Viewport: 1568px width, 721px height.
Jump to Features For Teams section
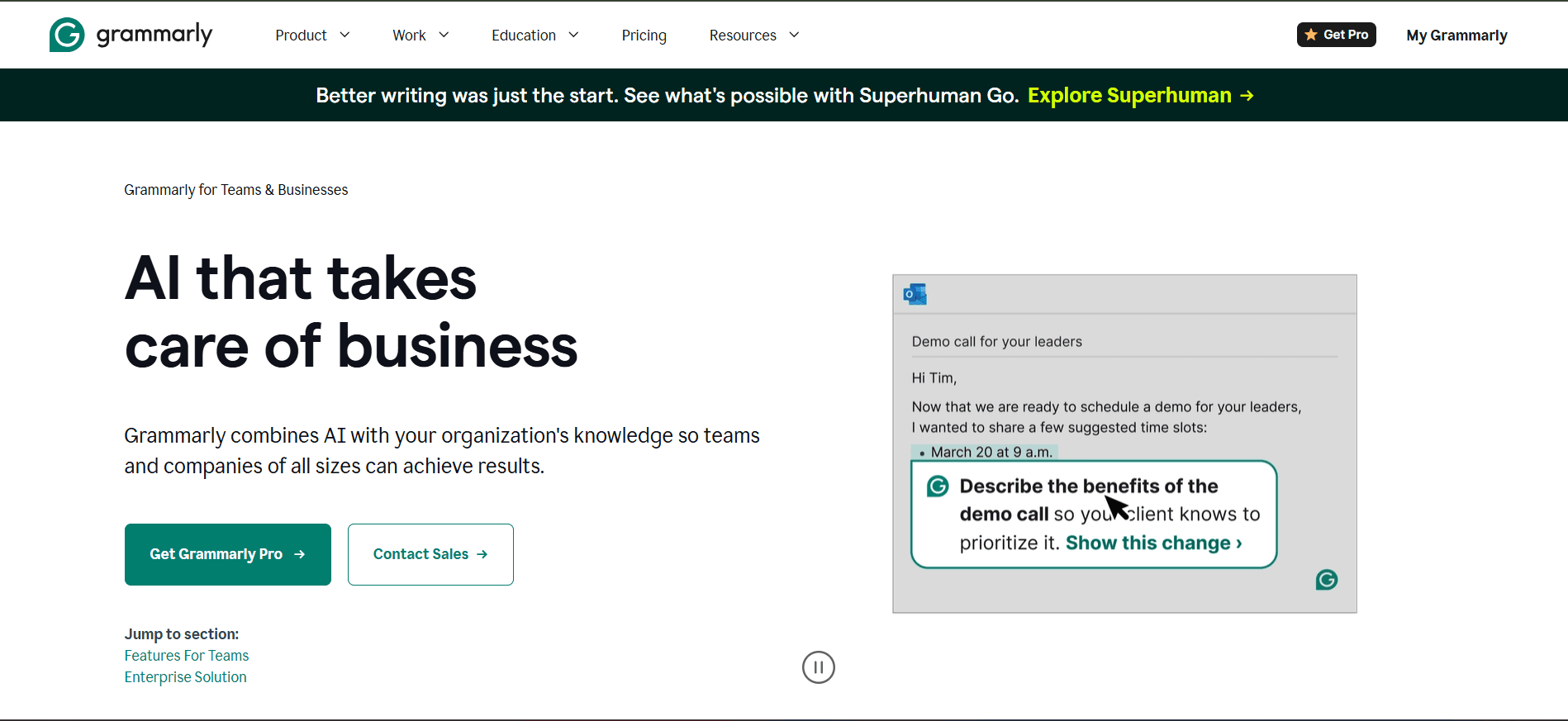click(x=187, y=656)
